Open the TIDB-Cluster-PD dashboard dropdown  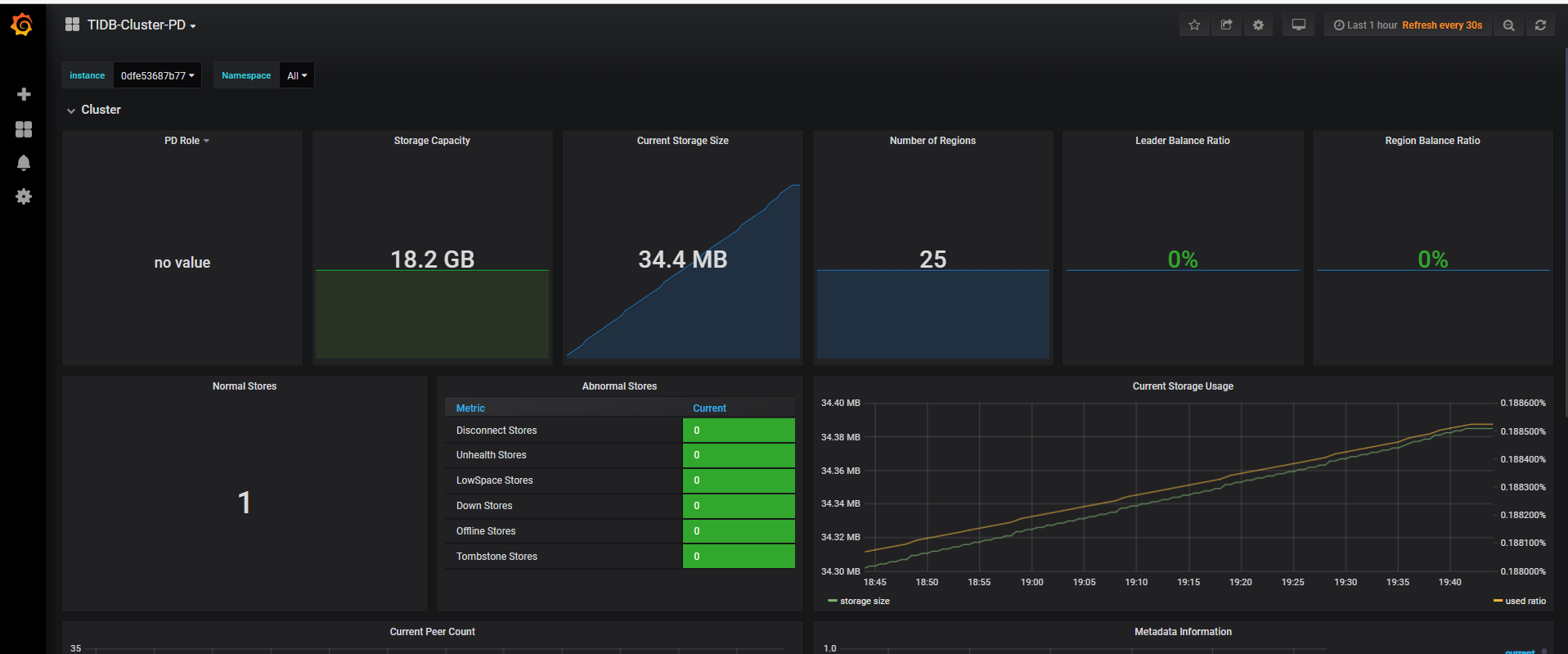[142, 25]
